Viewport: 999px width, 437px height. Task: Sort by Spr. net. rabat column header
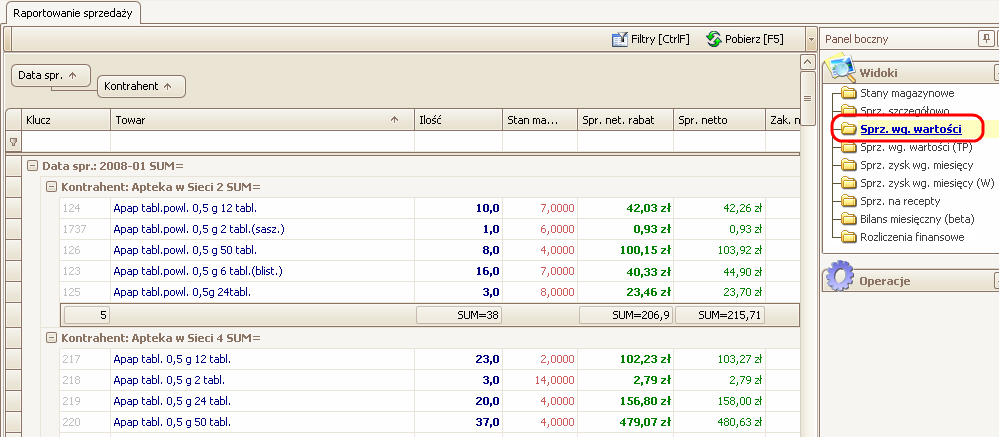[626, 120]
